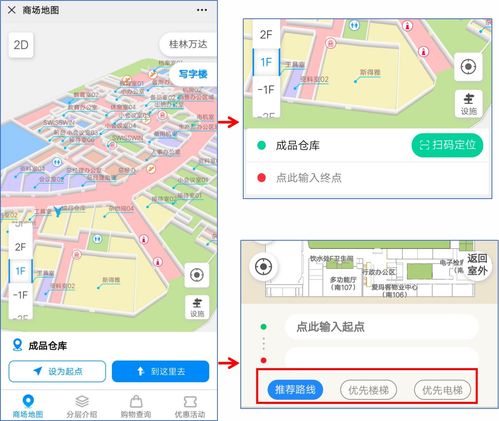Open the 购物查询 bottom tab
The width and height of the screenshot is (499, 421).
(136, 406)
